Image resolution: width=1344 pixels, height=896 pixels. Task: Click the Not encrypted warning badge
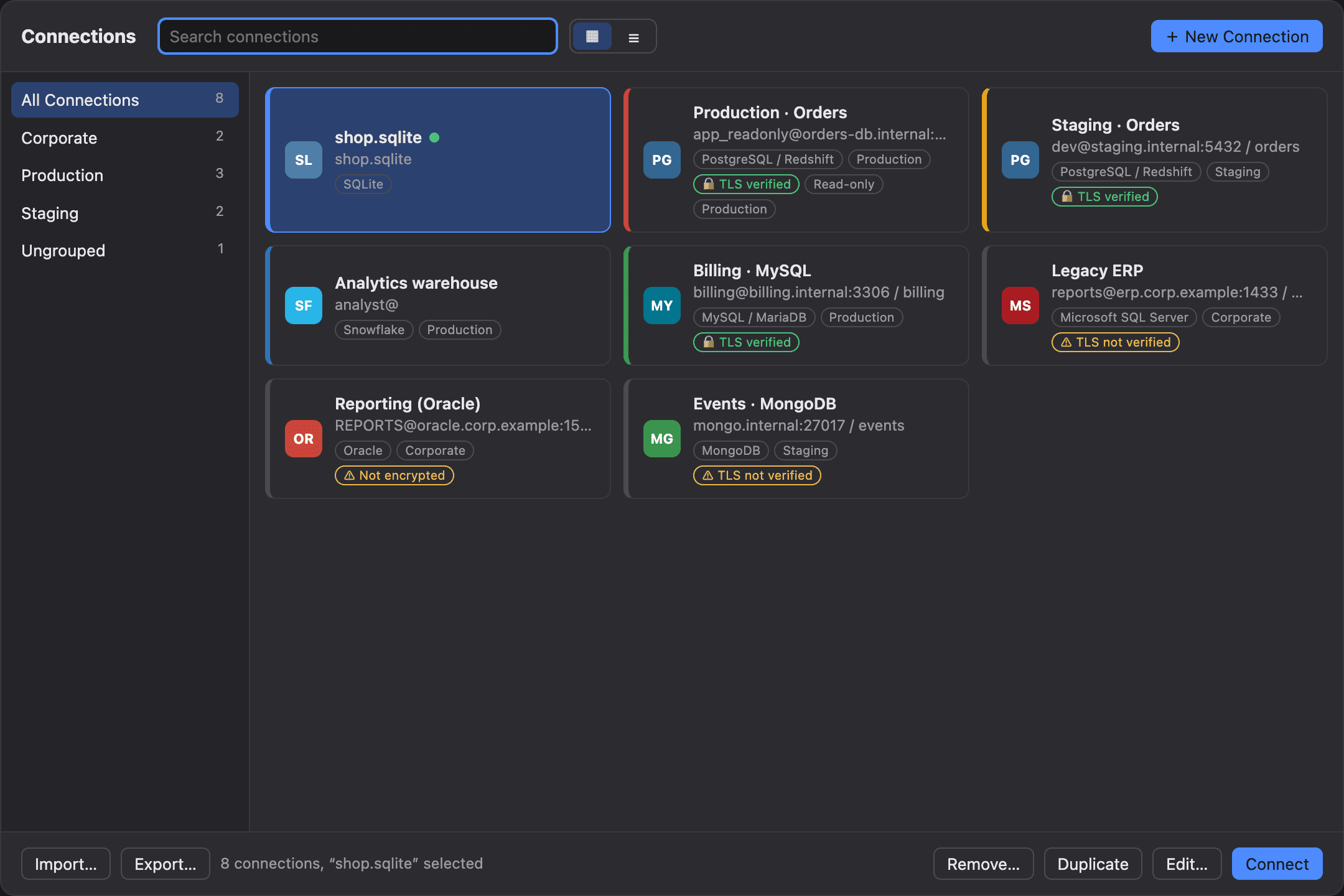(394, 475)
